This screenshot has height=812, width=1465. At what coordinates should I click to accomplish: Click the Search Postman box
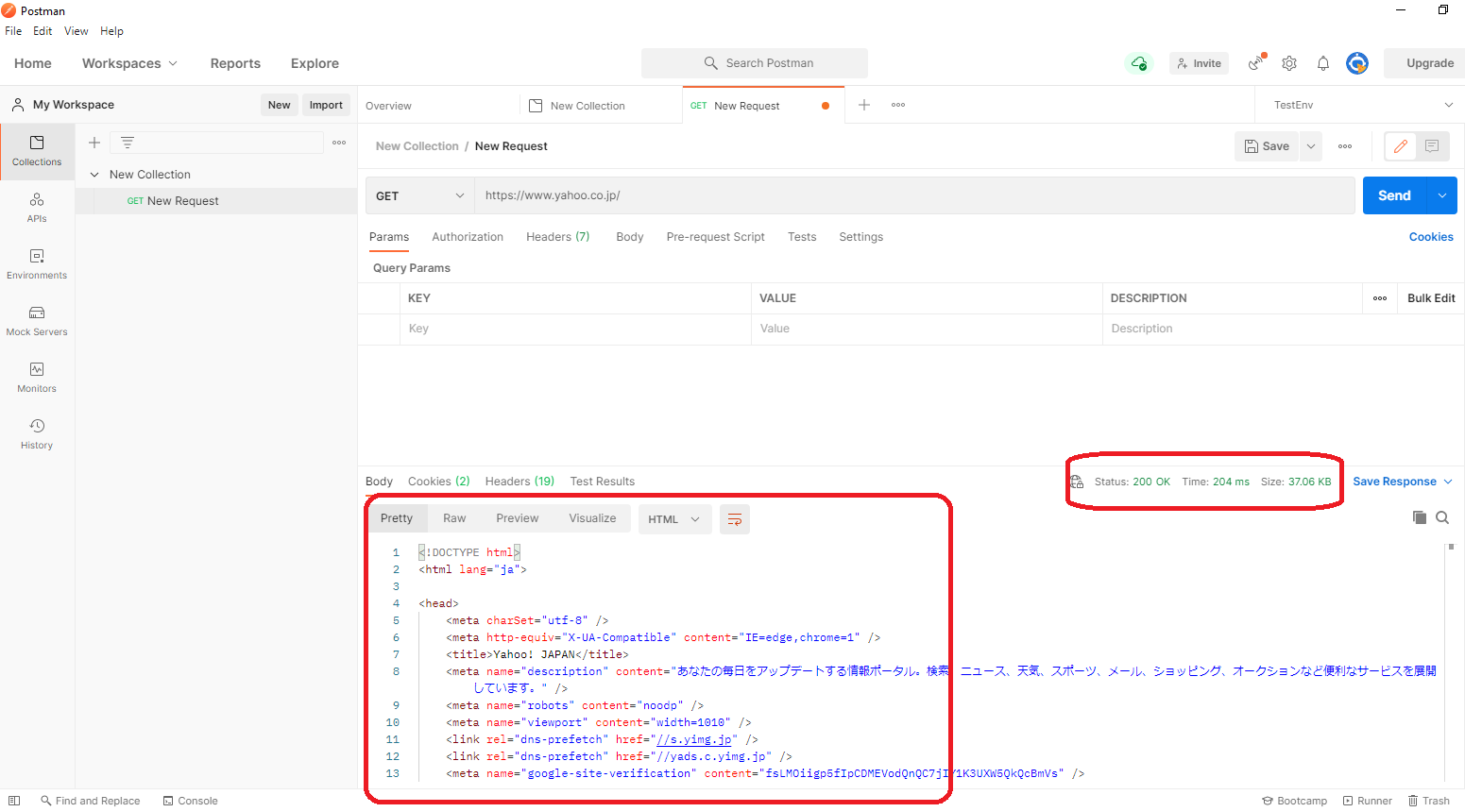click(755, 63)
